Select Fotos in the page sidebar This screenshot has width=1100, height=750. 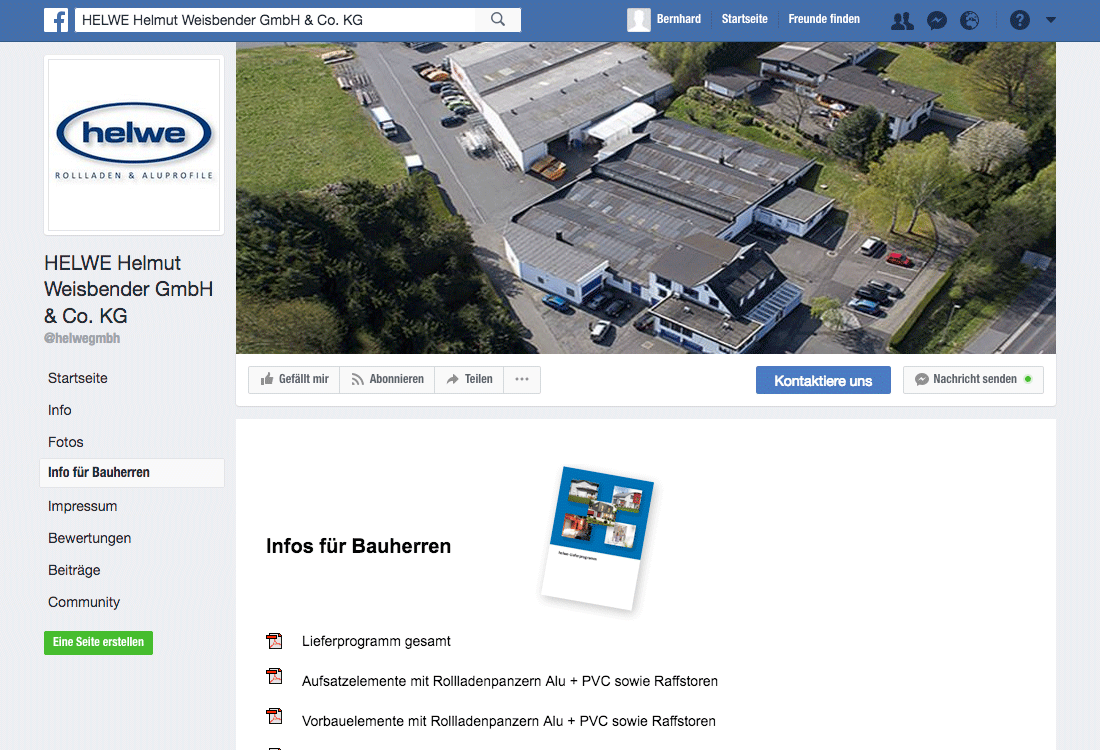66,442
